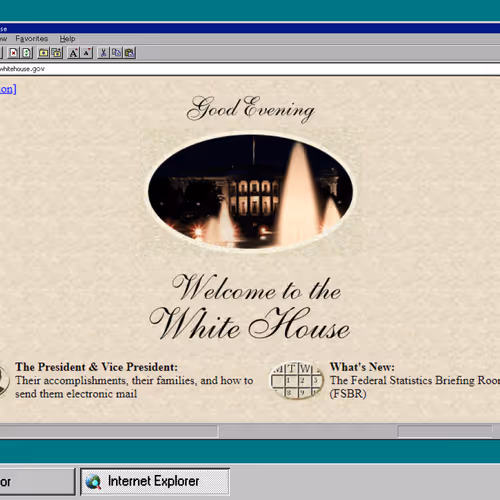Click the whitehouse.gov address field
The image size is (500, 500).
pyautogui.click(x=250, y=69)
